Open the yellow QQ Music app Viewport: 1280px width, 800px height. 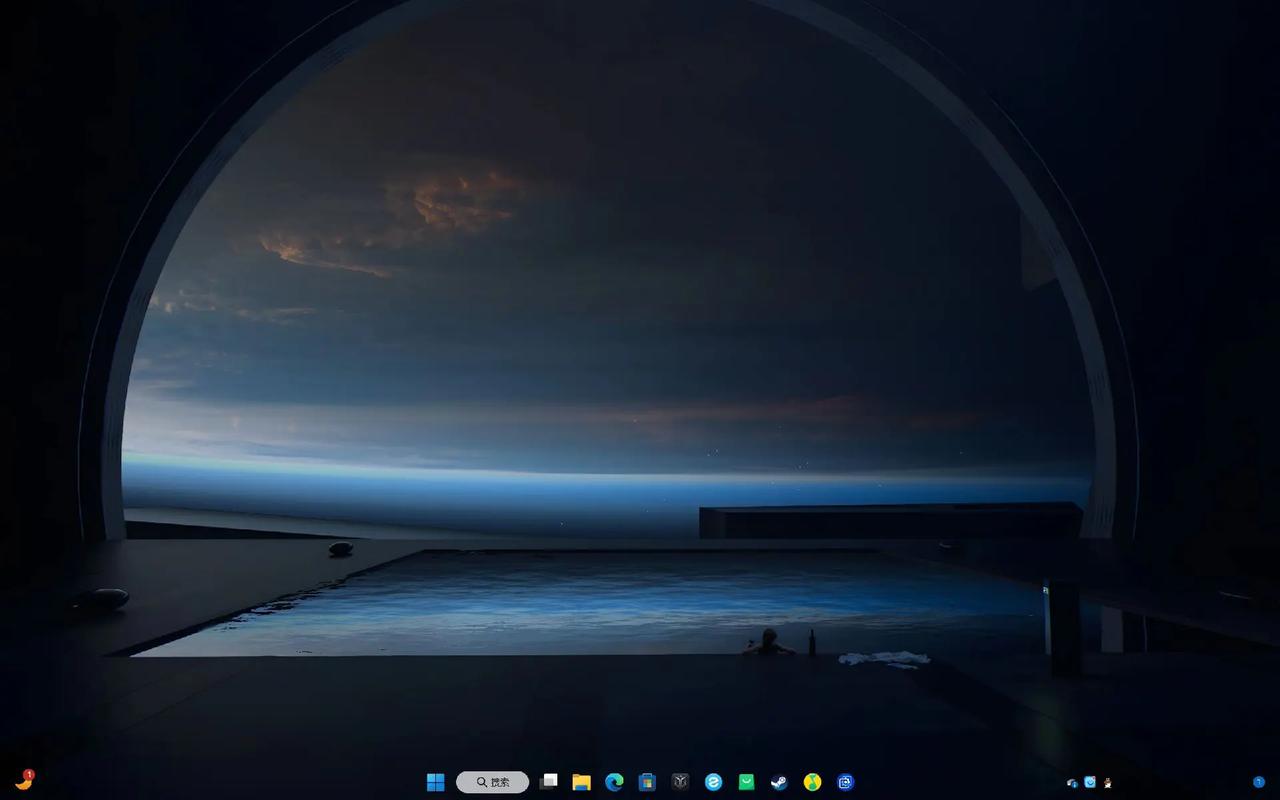(812, 782)
